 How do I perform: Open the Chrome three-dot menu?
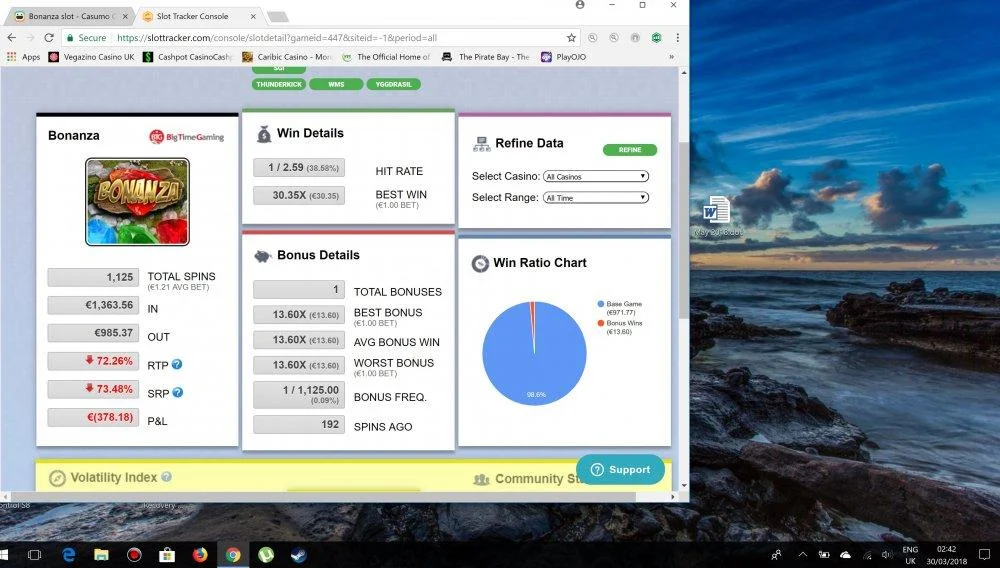[677, 38]
